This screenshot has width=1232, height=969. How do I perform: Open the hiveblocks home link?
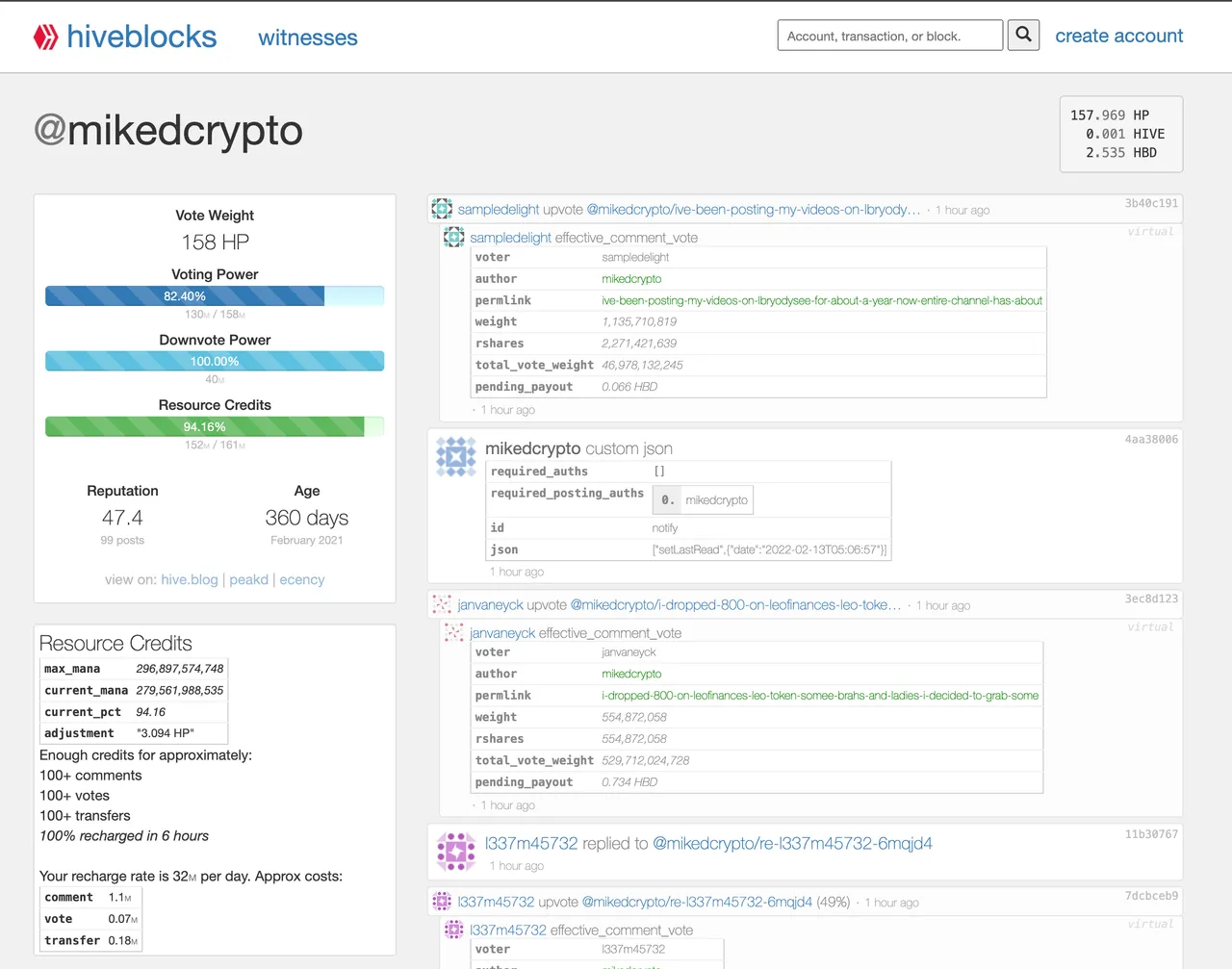point(141,37)
